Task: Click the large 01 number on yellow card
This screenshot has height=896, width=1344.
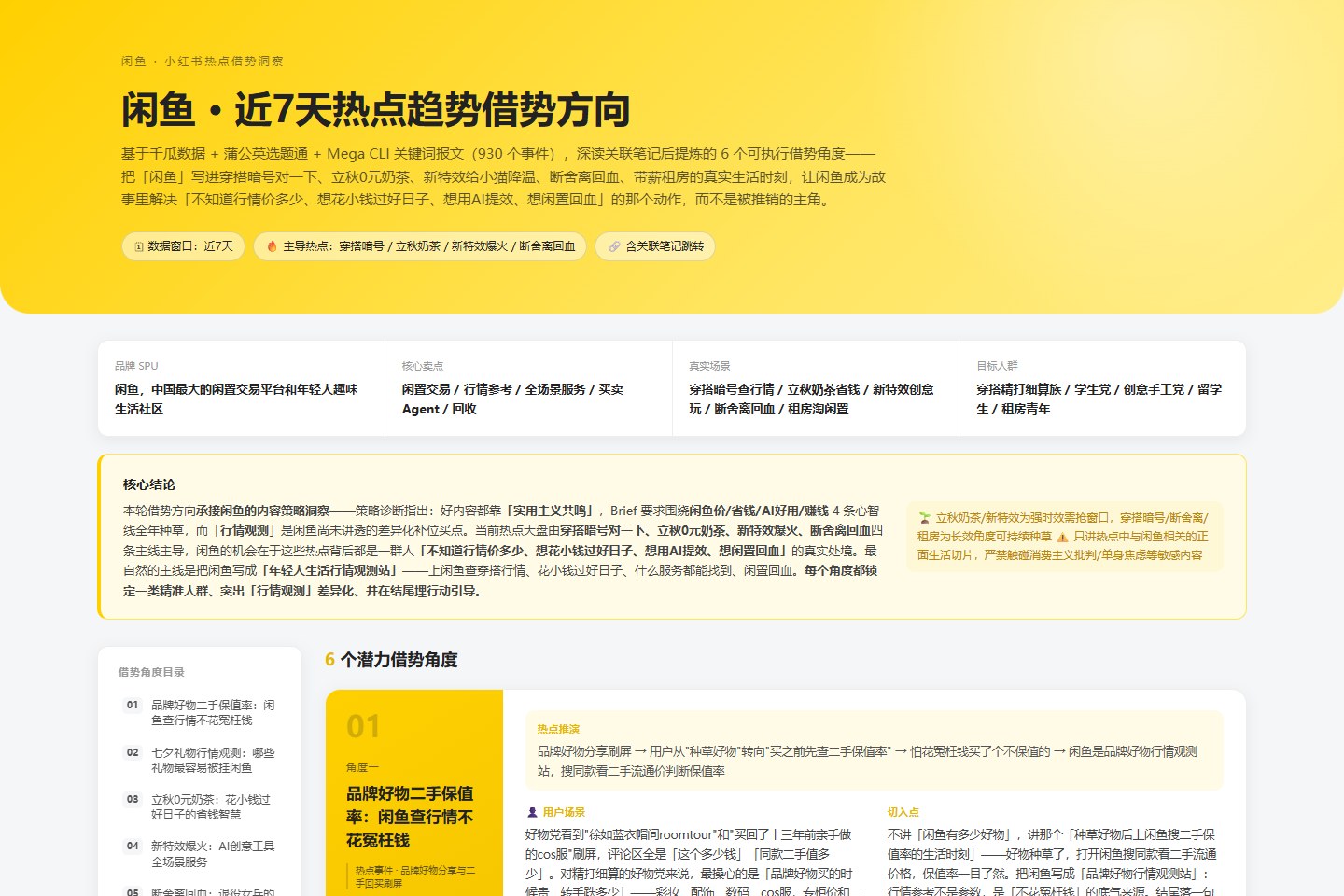Action: 363,727
